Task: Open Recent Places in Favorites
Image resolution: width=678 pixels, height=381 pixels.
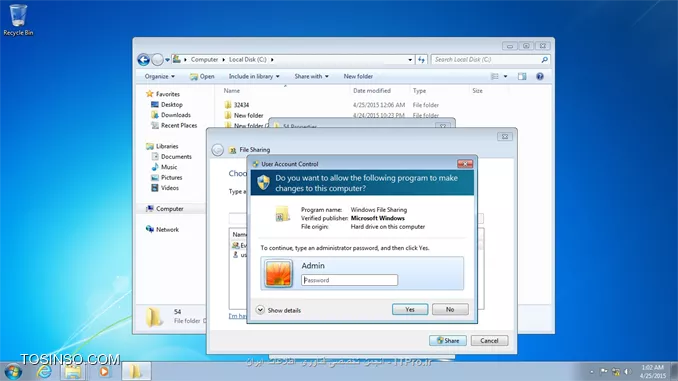Action: 174,125
